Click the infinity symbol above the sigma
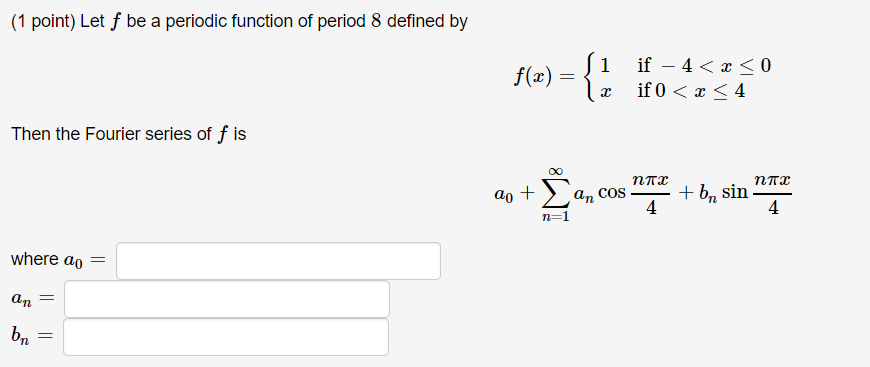 (x=555, y=171)
